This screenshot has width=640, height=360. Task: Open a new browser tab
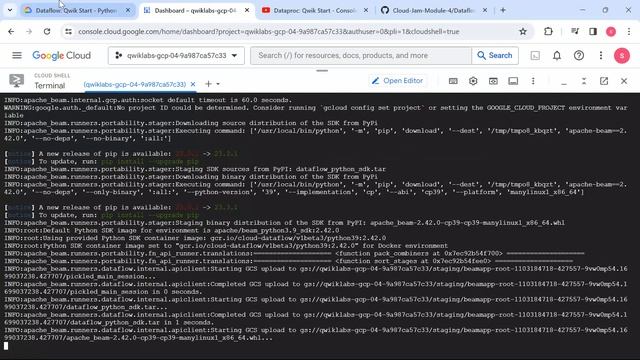tap(503, 10)
